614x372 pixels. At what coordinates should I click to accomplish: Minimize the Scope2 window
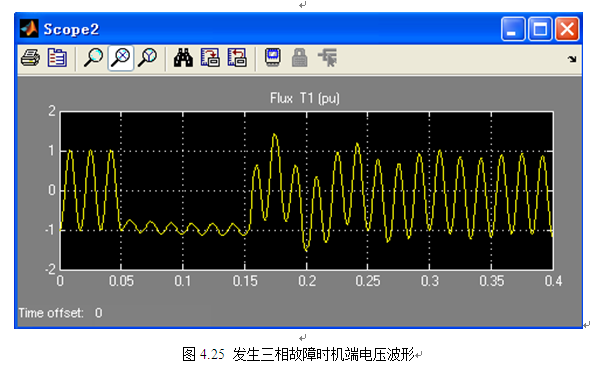point(513,29)
